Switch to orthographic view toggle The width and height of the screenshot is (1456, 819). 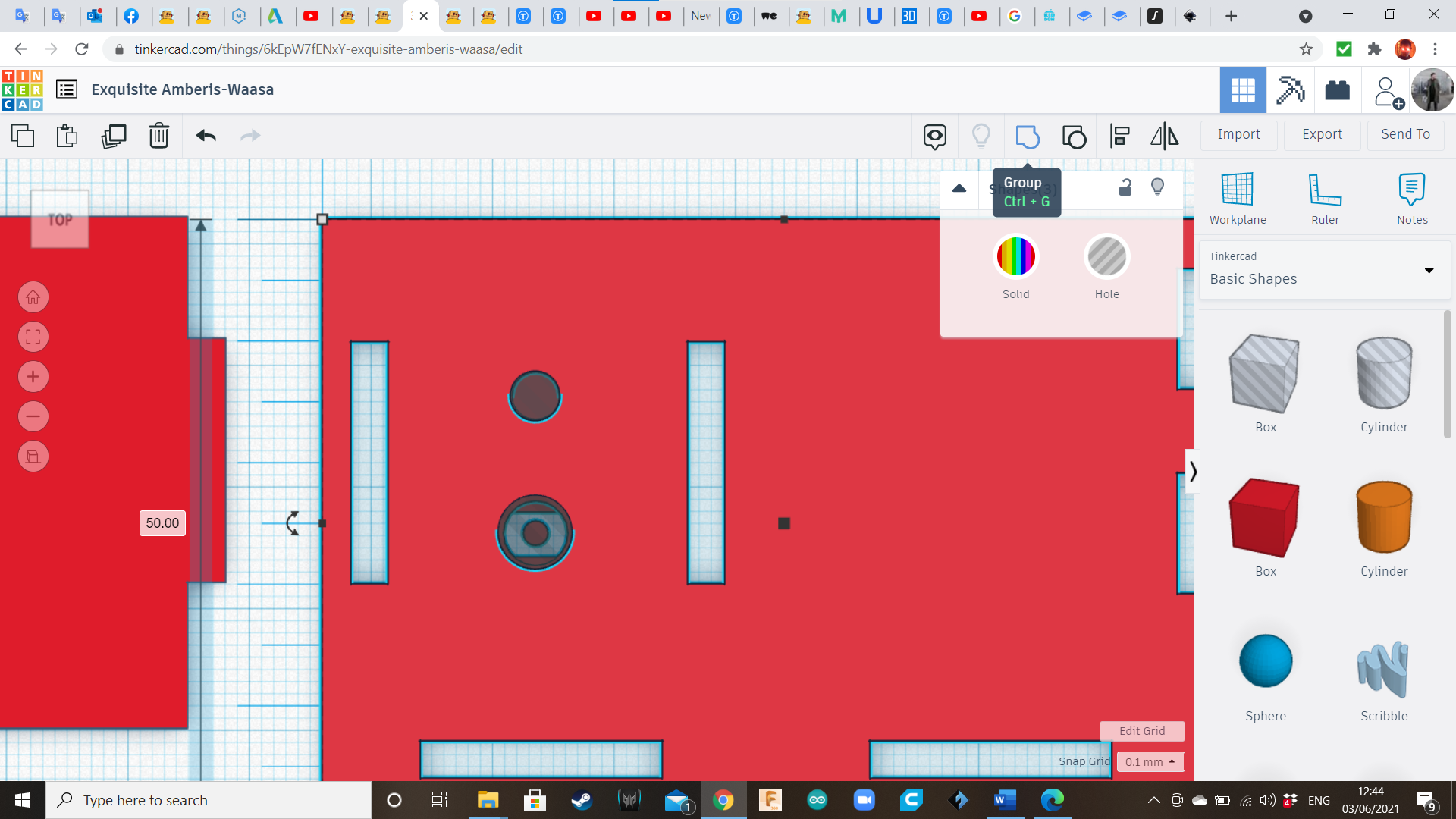(33, 457)
